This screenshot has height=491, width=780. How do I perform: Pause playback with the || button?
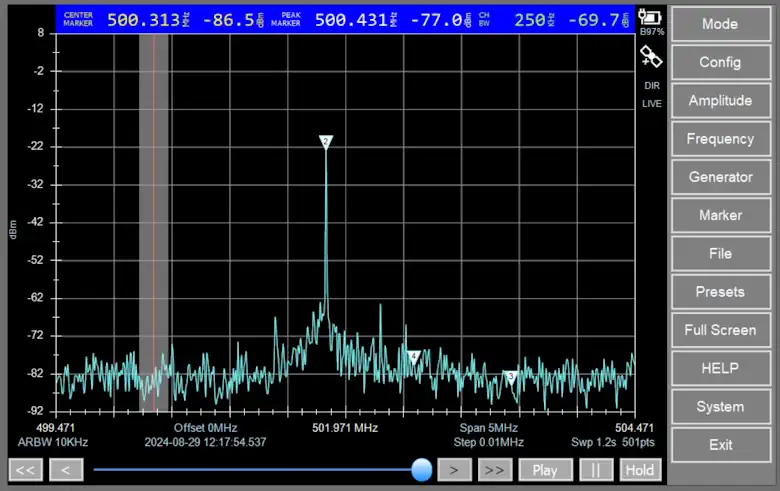click(x=596, y=470)
